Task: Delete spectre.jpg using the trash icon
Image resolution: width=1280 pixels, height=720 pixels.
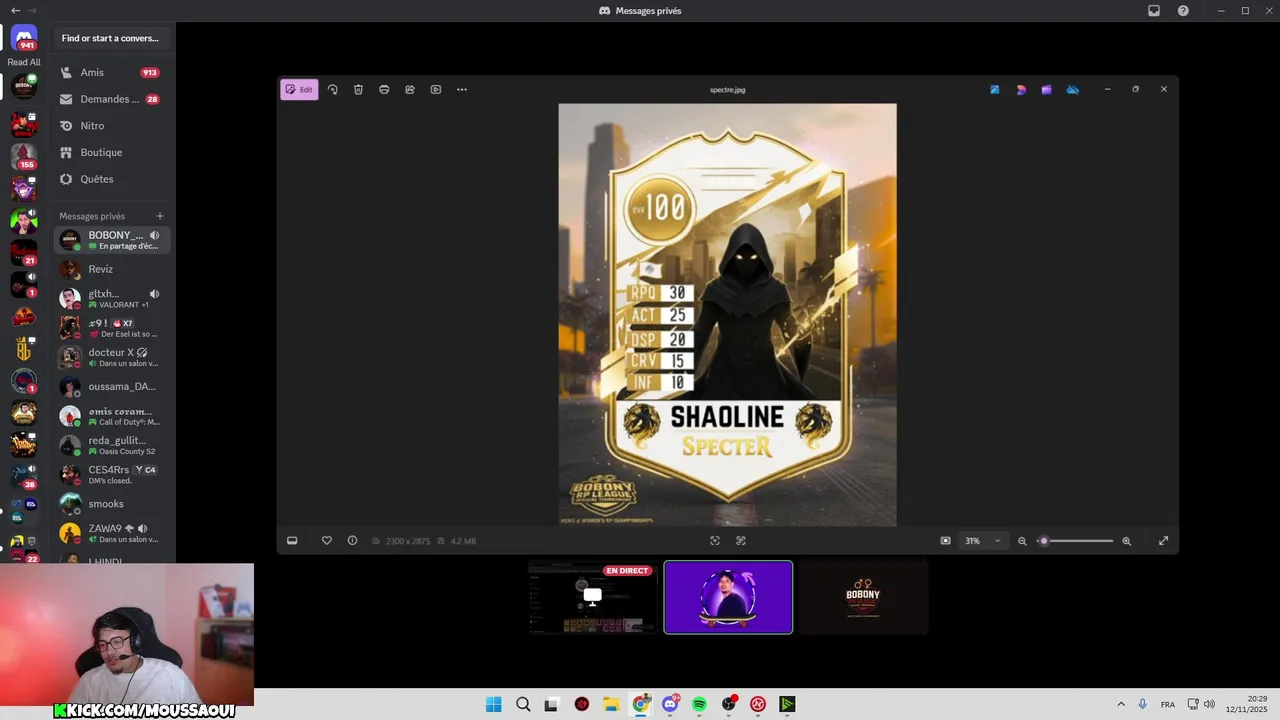Action: (x=358, y=90)
